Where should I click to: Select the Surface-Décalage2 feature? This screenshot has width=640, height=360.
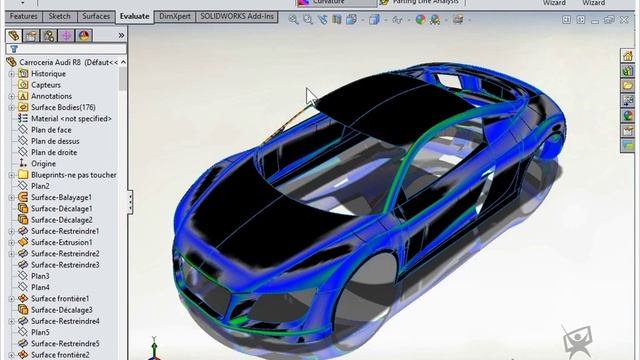tap(56, 220)
